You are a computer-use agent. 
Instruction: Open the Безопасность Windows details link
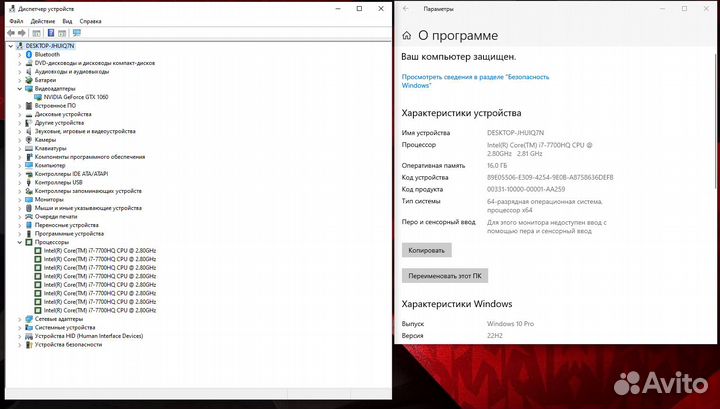[x=475, y=81]
